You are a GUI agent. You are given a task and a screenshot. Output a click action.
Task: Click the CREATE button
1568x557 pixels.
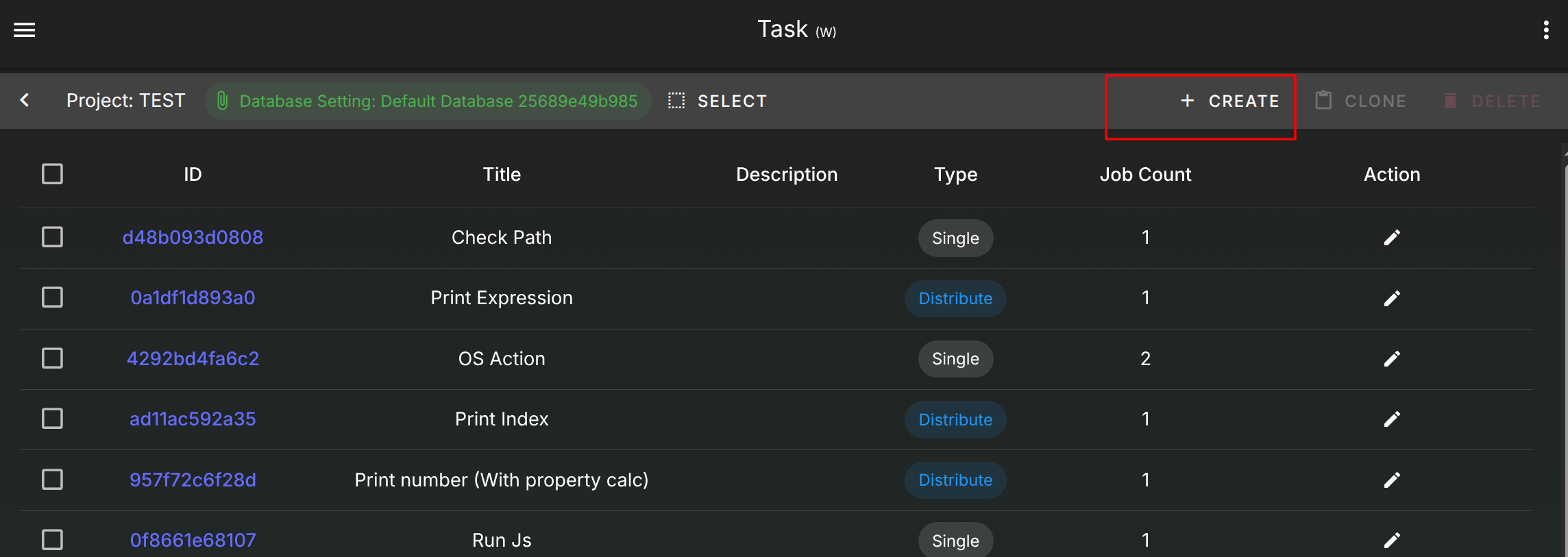click(x=1229, y=101)
